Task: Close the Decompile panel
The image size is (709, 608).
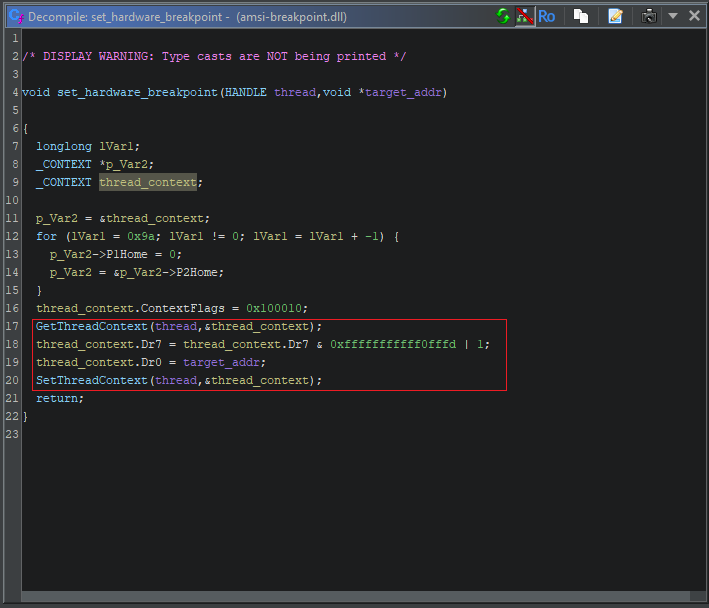Action: (694, 16)
